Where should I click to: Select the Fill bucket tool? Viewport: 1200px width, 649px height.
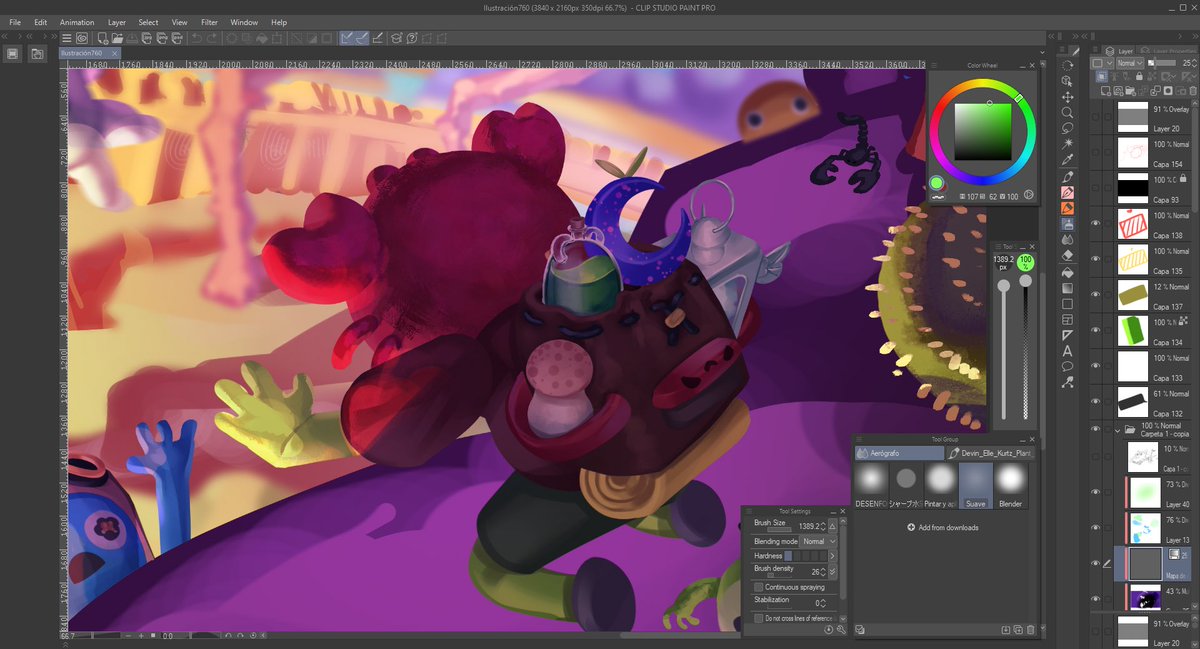(1068, 272)
